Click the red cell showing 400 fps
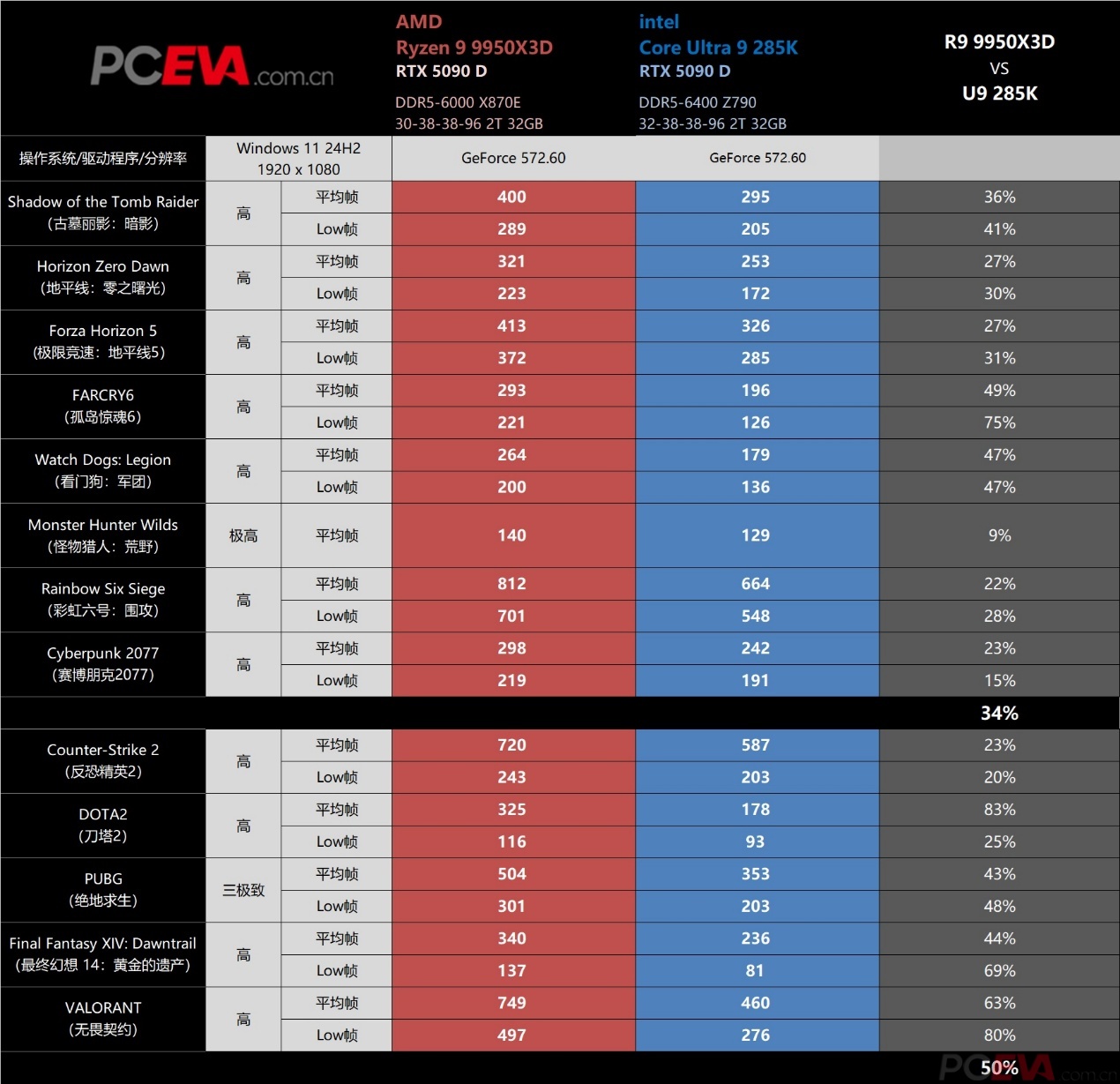Viewport: 1120px width, 1084px height. tap(513, 198)
